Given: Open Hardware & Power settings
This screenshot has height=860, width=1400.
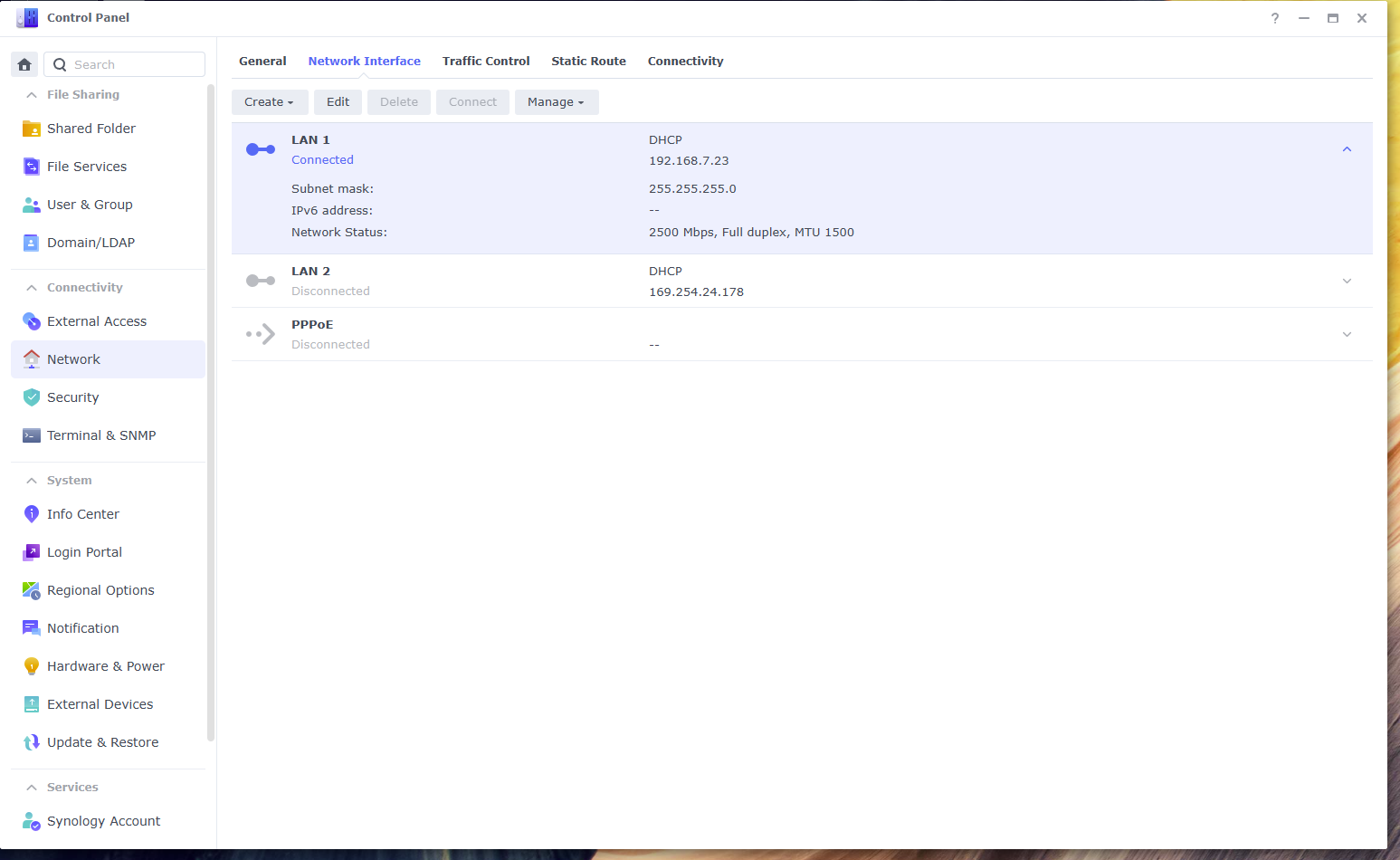Looking at the screenshot, I should coord(31,665).
